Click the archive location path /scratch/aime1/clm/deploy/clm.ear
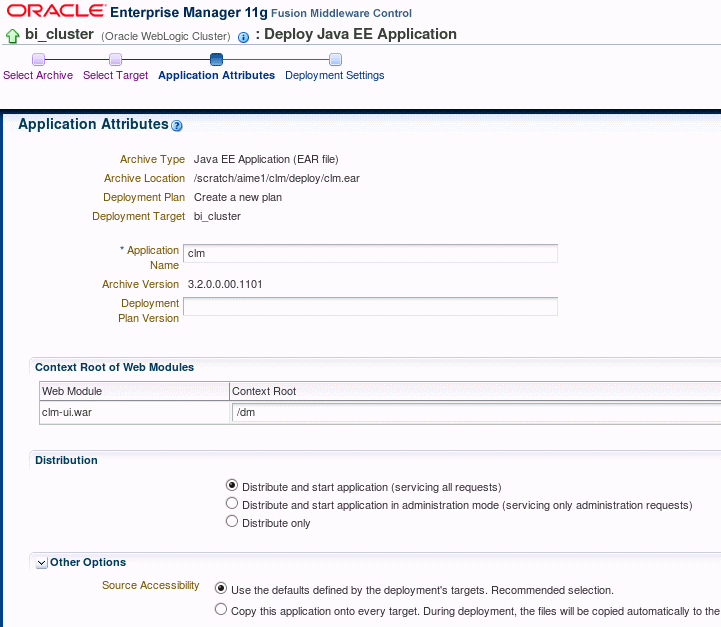The image size is (721, 627). [277, 178]
